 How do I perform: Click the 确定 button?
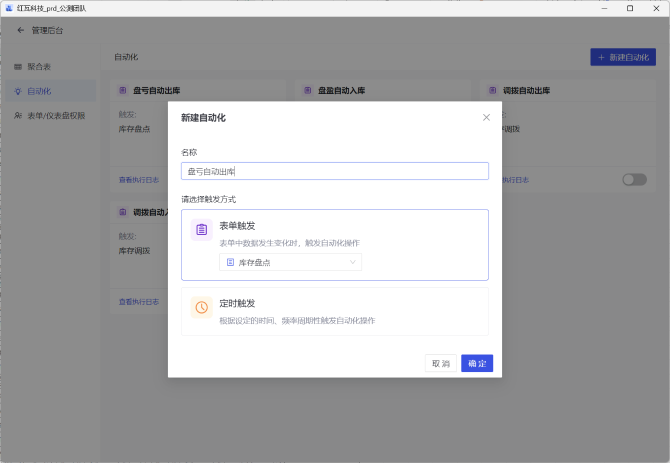pyautogui.click(x=477, y=363)
